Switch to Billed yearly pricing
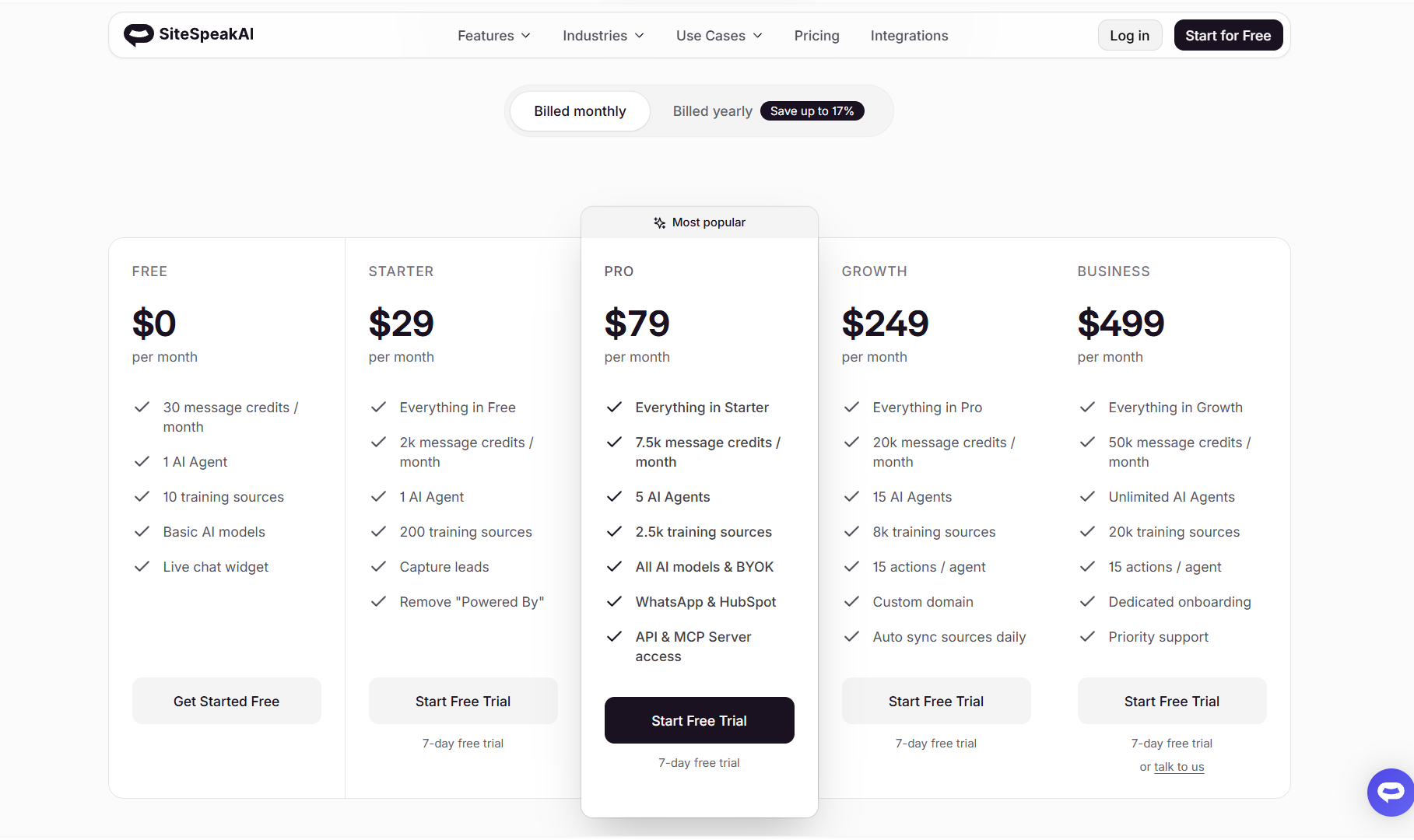The image size is (1414, 840). pos(712,111)
